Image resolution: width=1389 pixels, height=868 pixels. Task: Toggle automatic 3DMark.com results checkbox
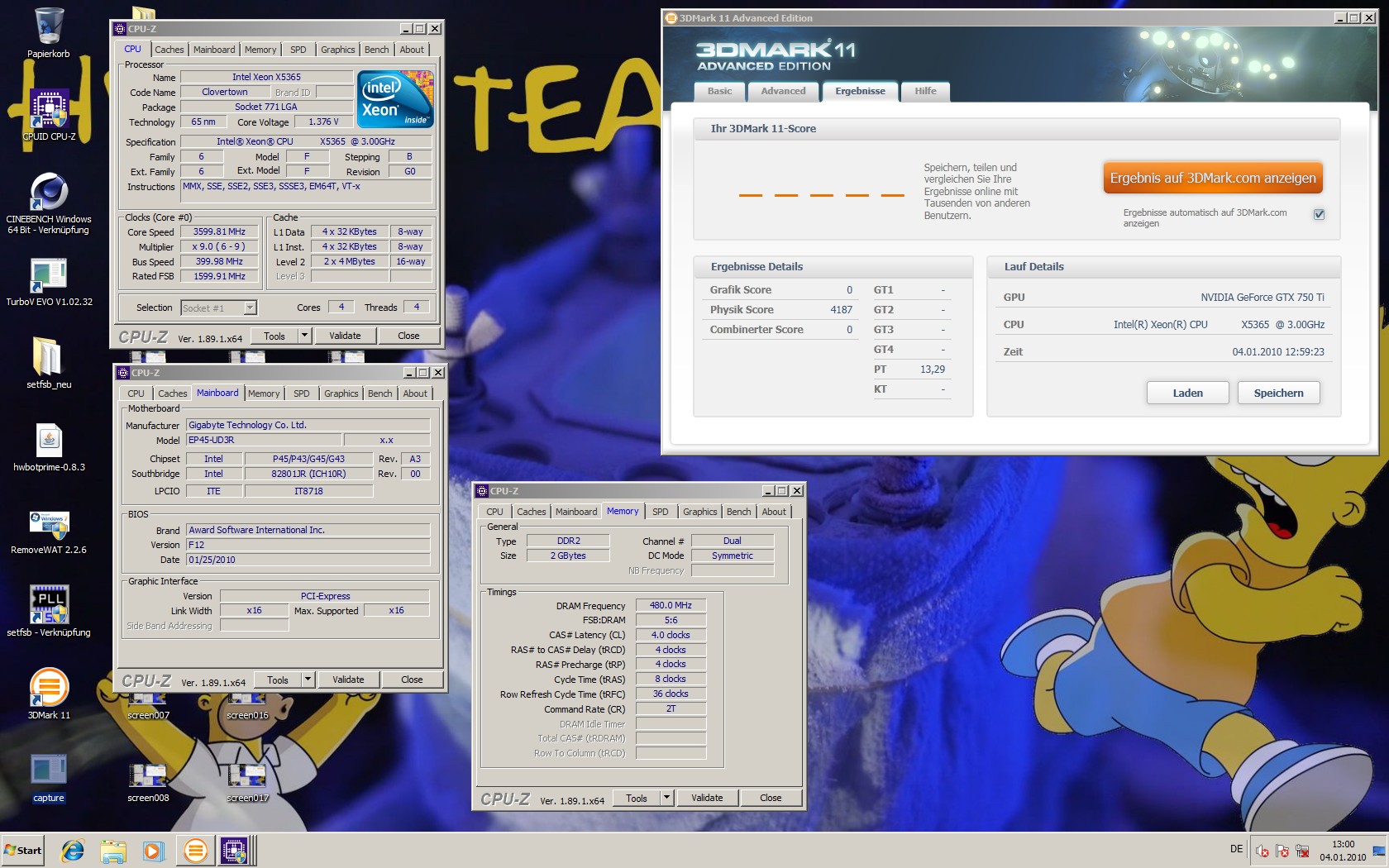coord(1319,214)
